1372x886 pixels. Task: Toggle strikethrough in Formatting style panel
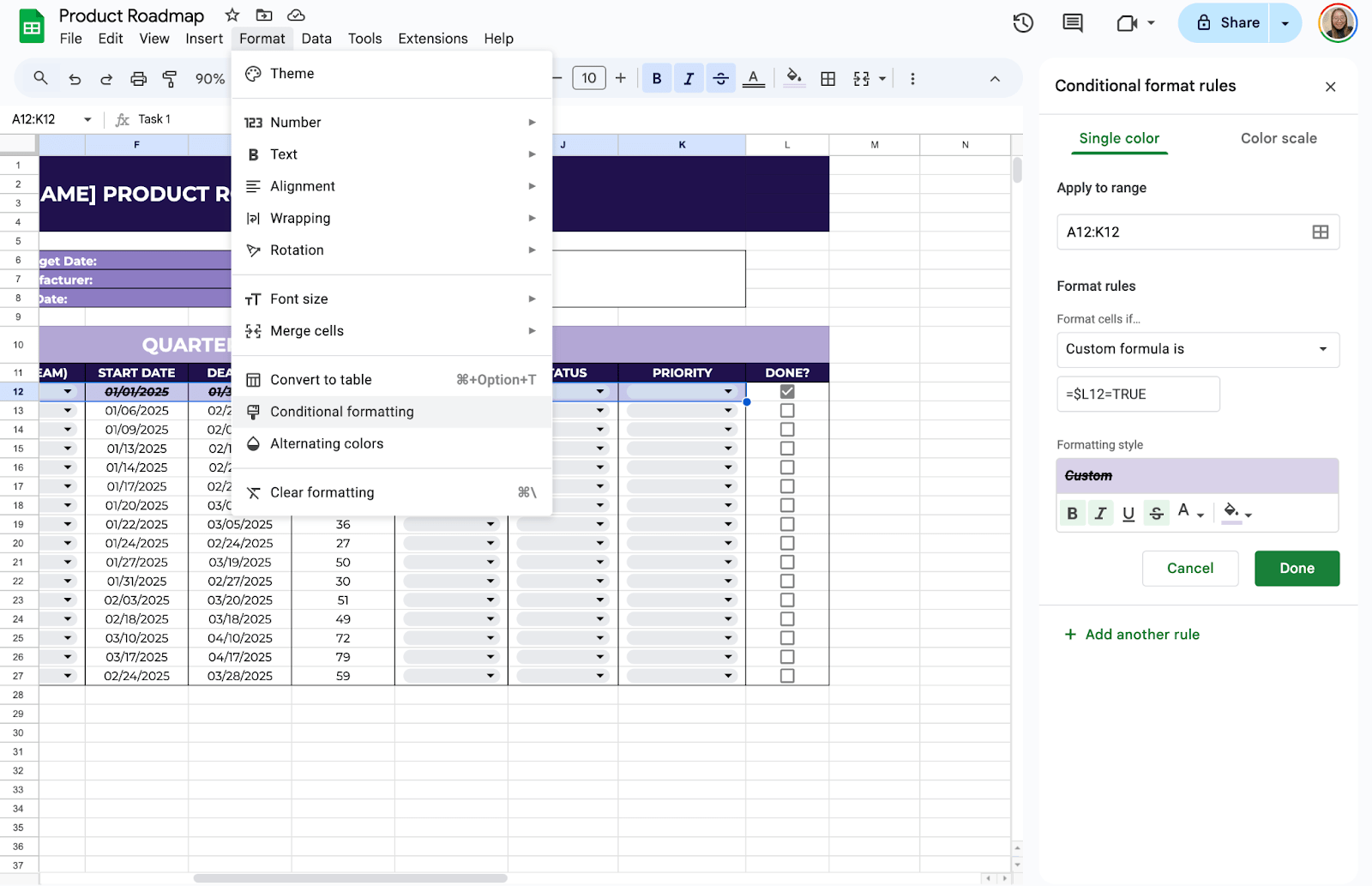[1156, 514]
